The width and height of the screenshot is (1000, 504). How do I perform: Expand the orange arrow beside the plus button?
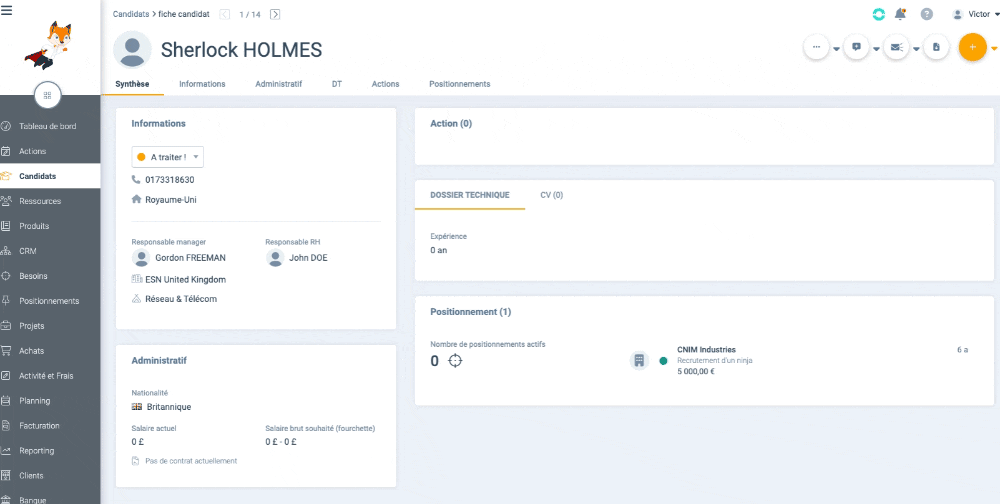click(993, 48)
